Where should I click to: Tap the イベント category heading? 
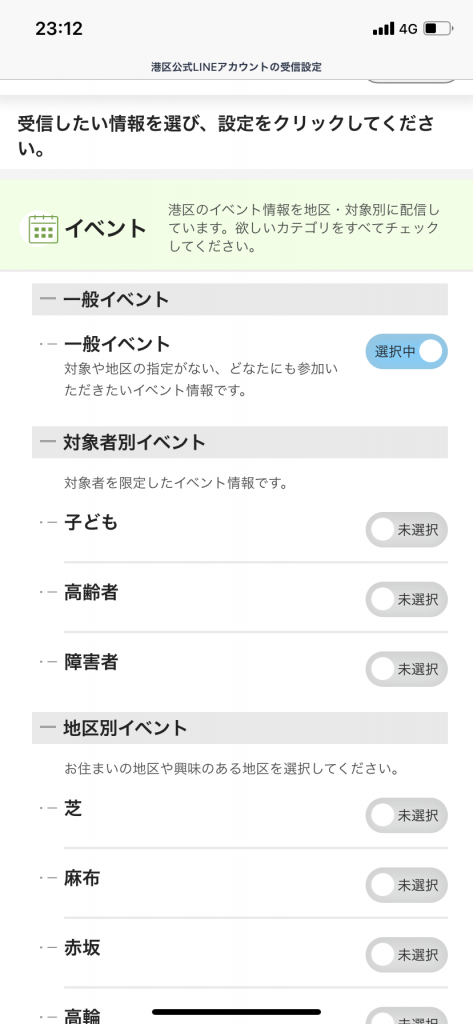[105, 229]
